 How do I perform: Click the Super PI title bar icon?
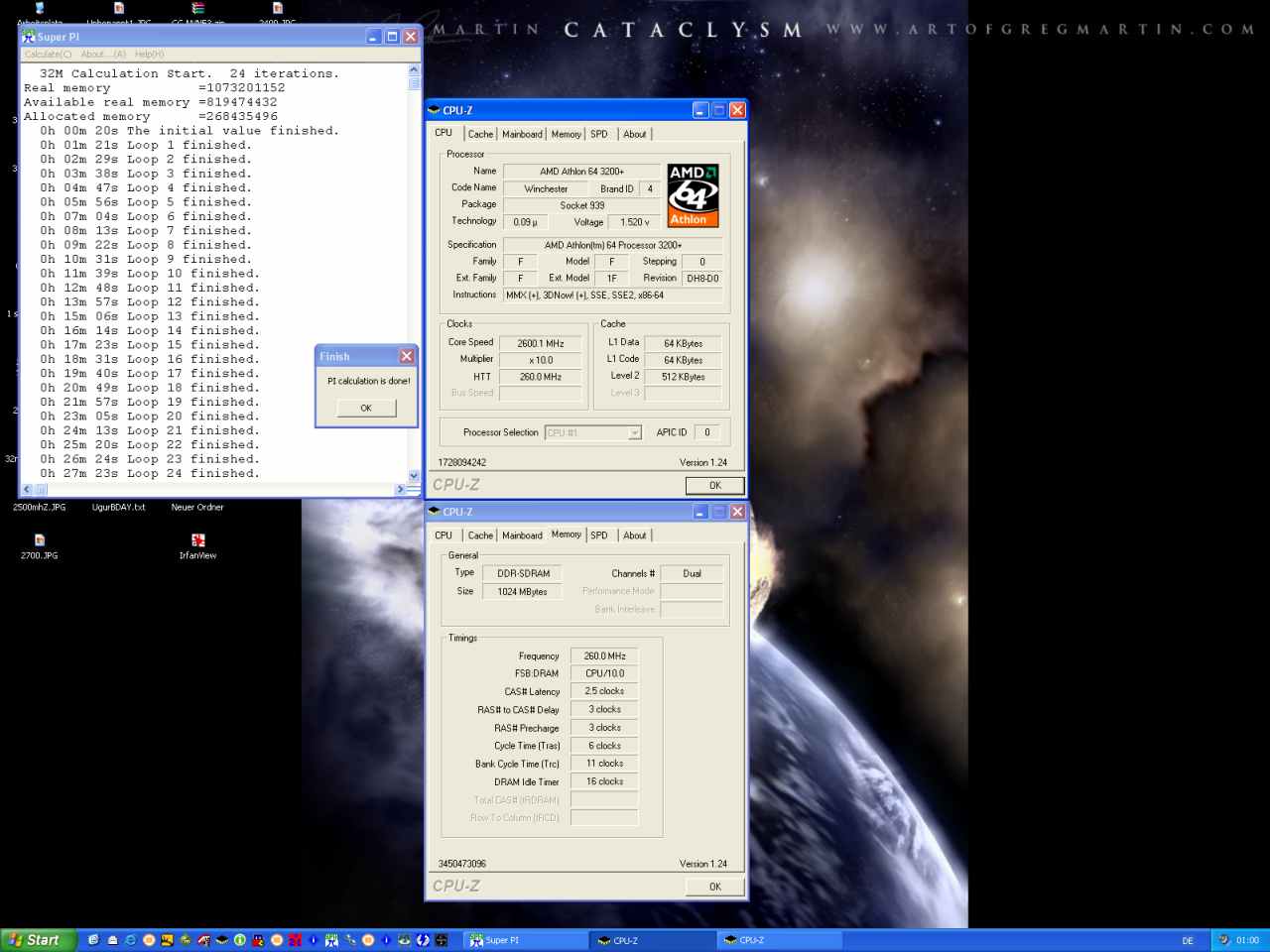click(29, 37)
